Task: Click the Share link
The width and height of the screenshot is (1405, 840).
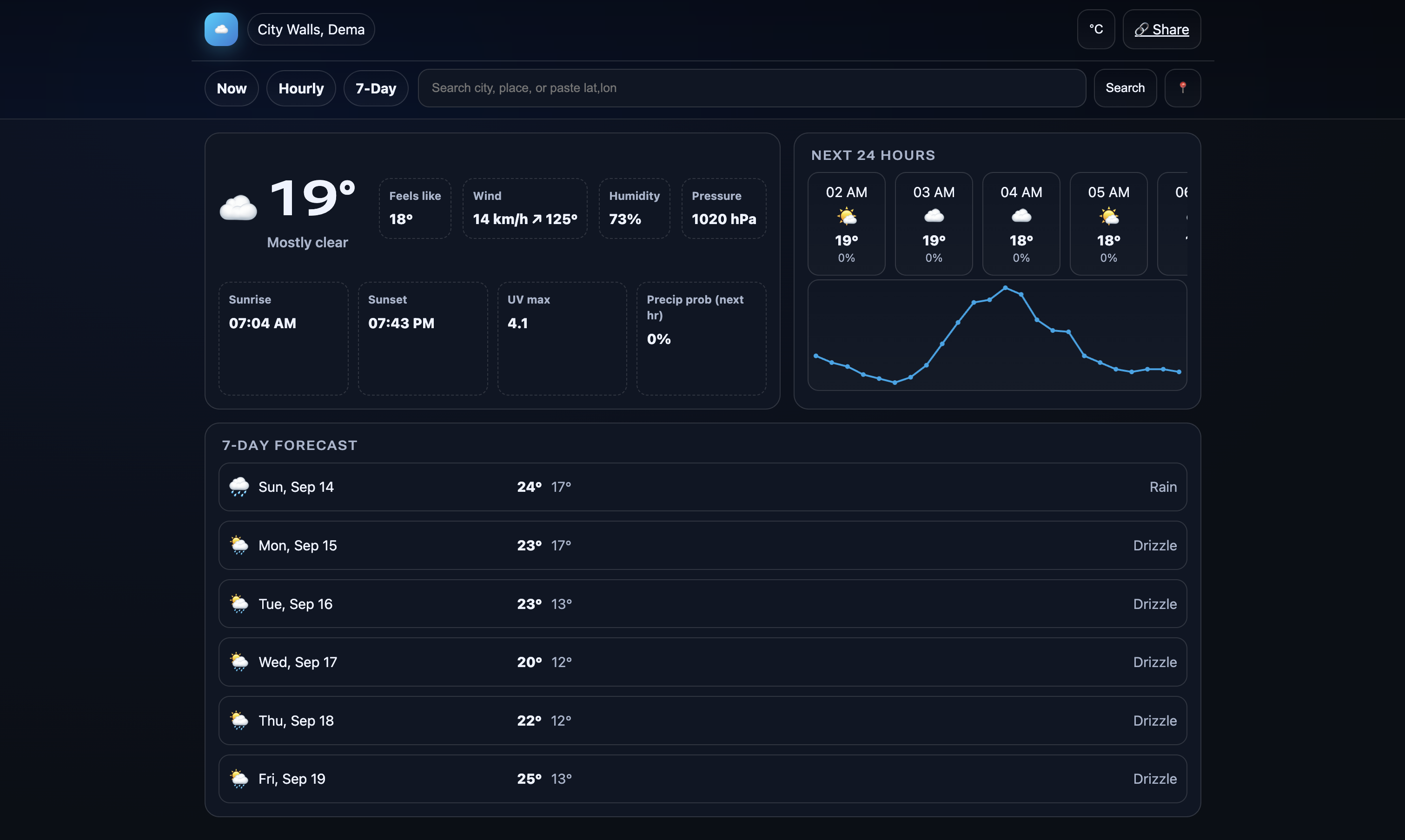Action: [1161, 29]
